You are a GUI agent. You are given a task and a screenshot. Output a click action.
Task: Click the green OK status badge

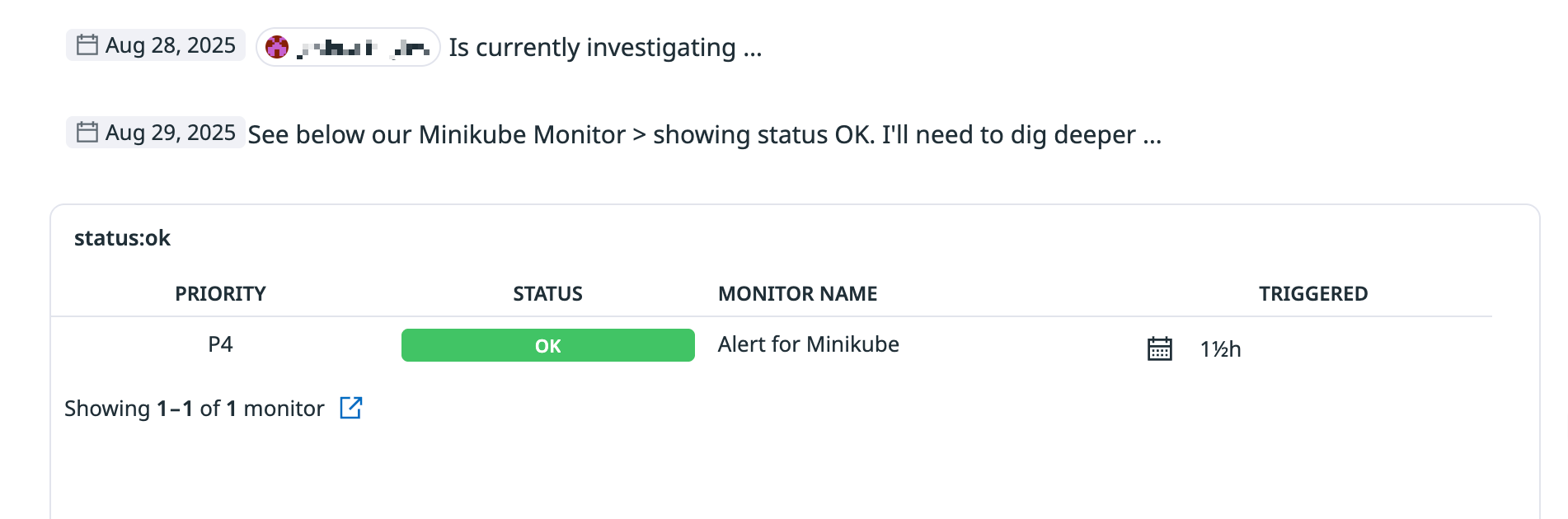coord(547,345)
